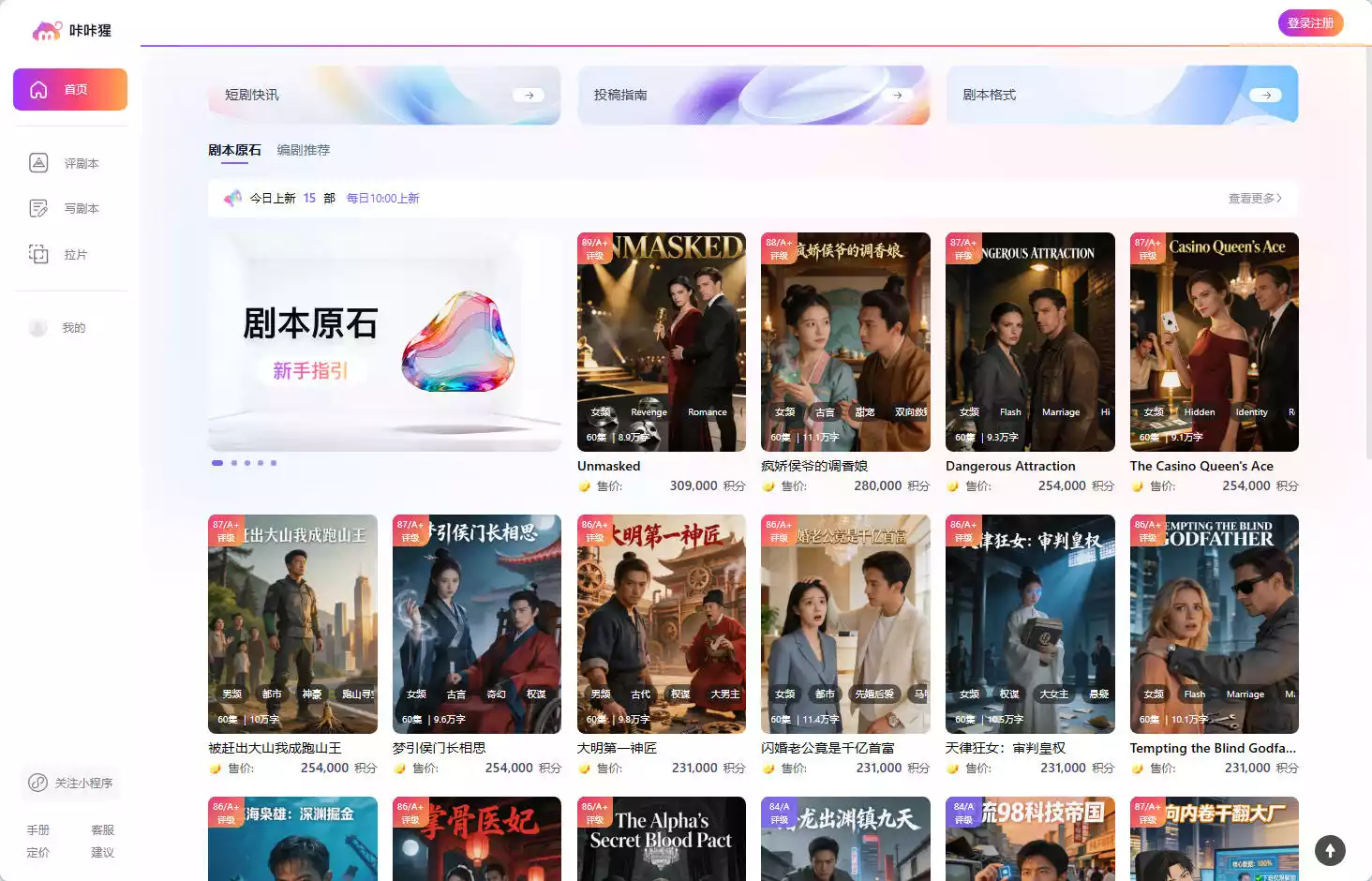Screen dimensions: 1372x881
Task: Click the coin icon under 天律狂女：审判皇权
Action: coord(953,769)
